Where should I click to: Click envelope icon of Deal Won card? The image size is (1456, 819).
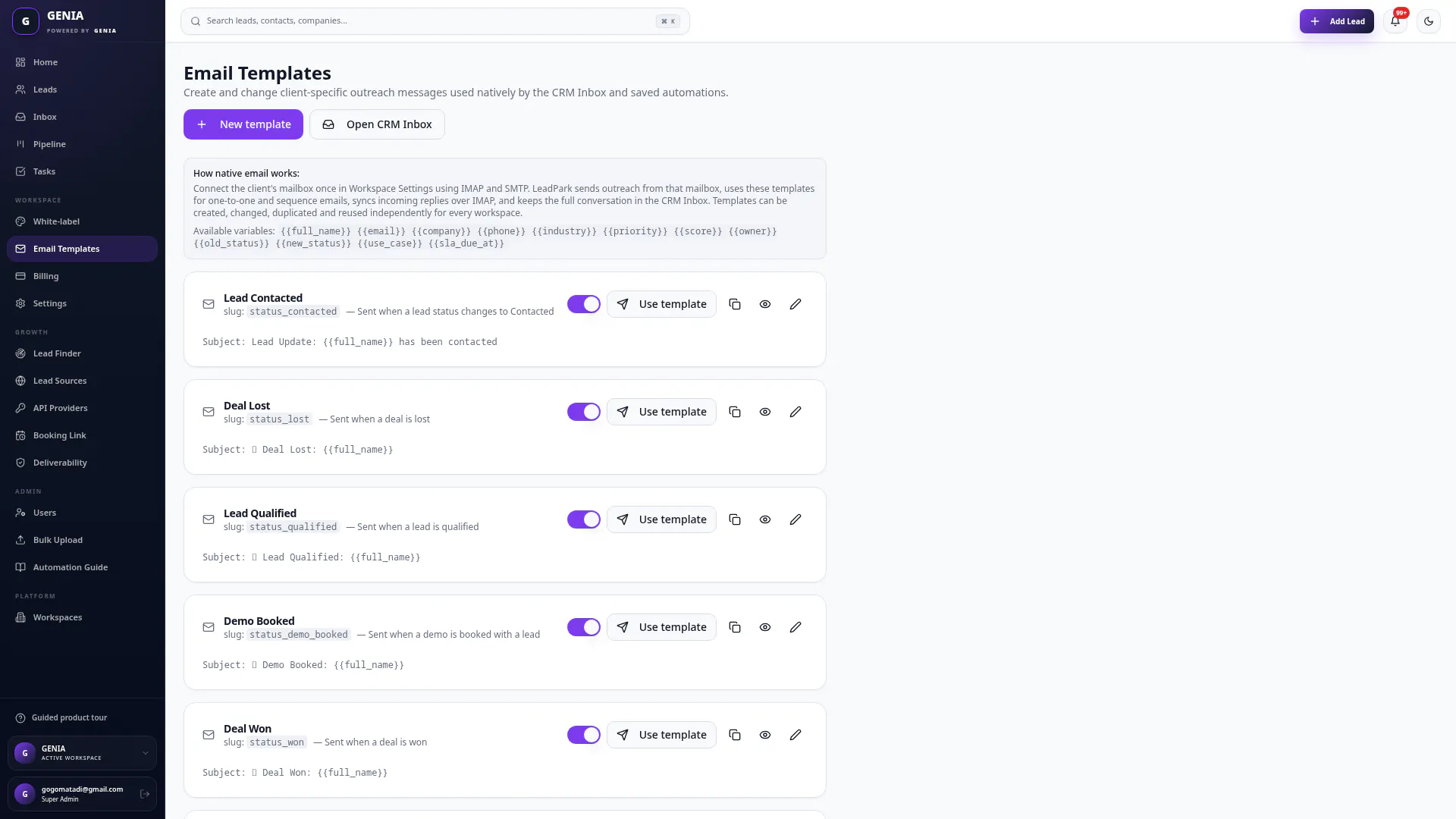209,735
